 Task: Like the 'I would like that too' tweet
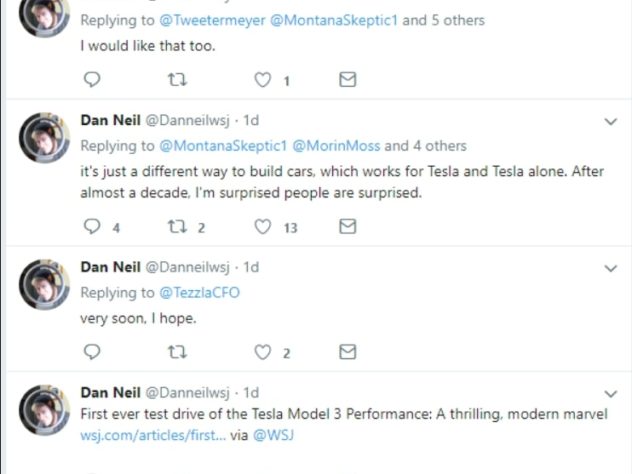[262, 79]
